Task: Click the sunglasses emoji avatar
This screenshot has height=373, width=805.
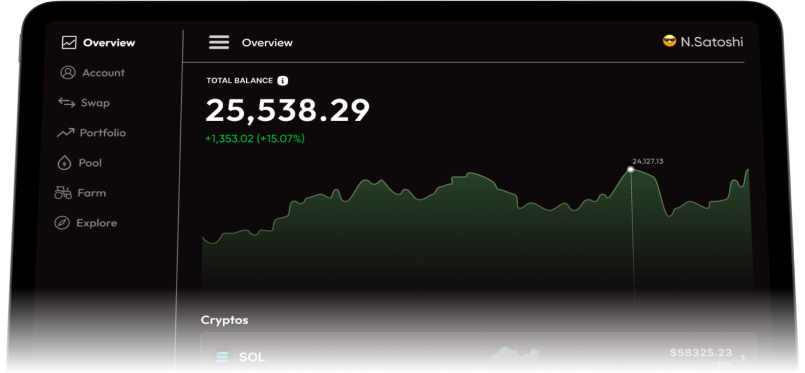Action: click(x=669, y=42)
